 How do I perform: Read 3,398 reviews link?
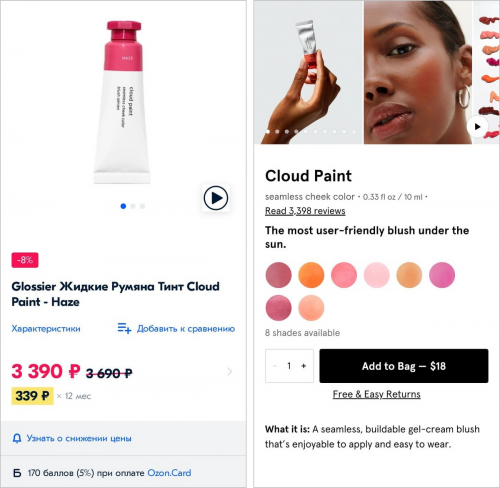coord(305,211)
